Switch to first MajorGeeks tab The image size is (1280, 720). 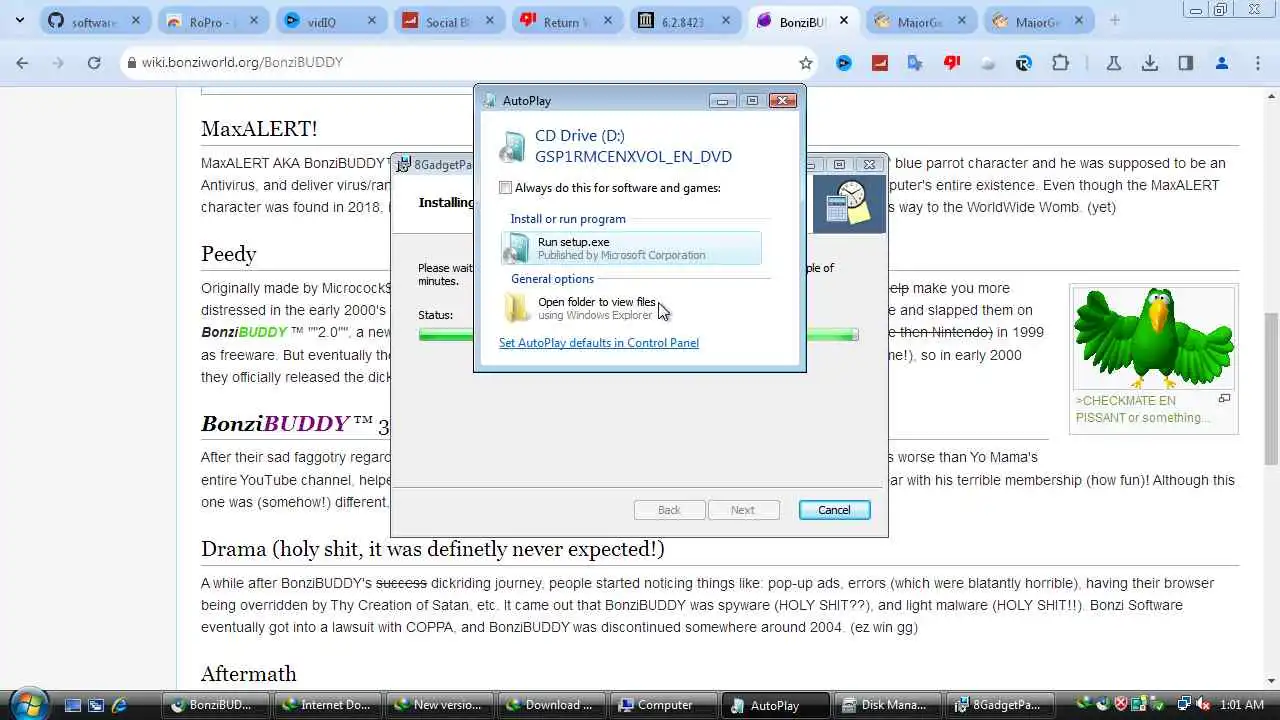pos(921,22)
